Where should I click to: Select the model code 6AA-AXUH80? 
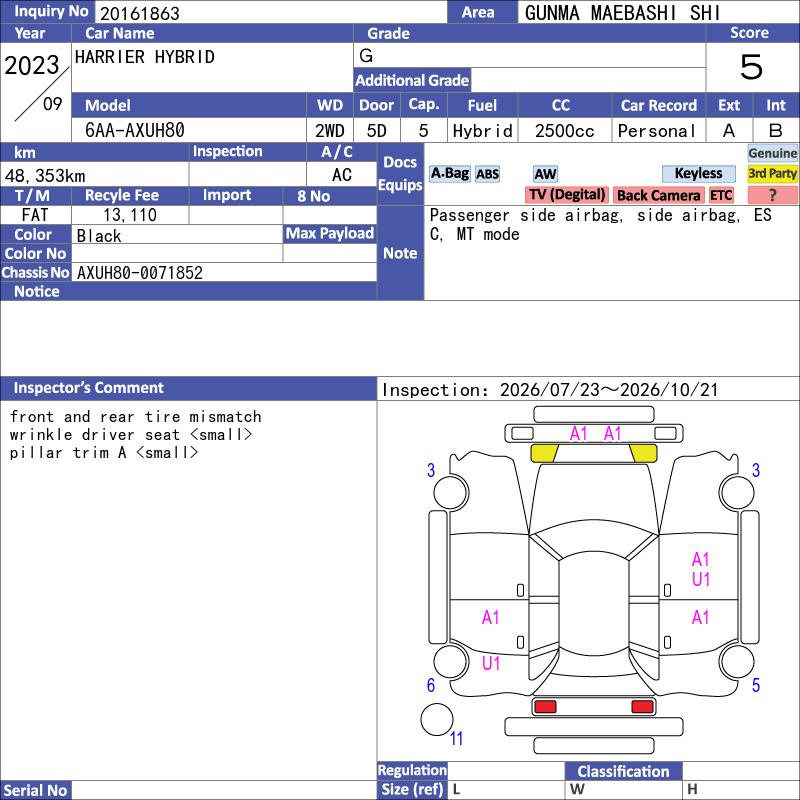[135, 131]
